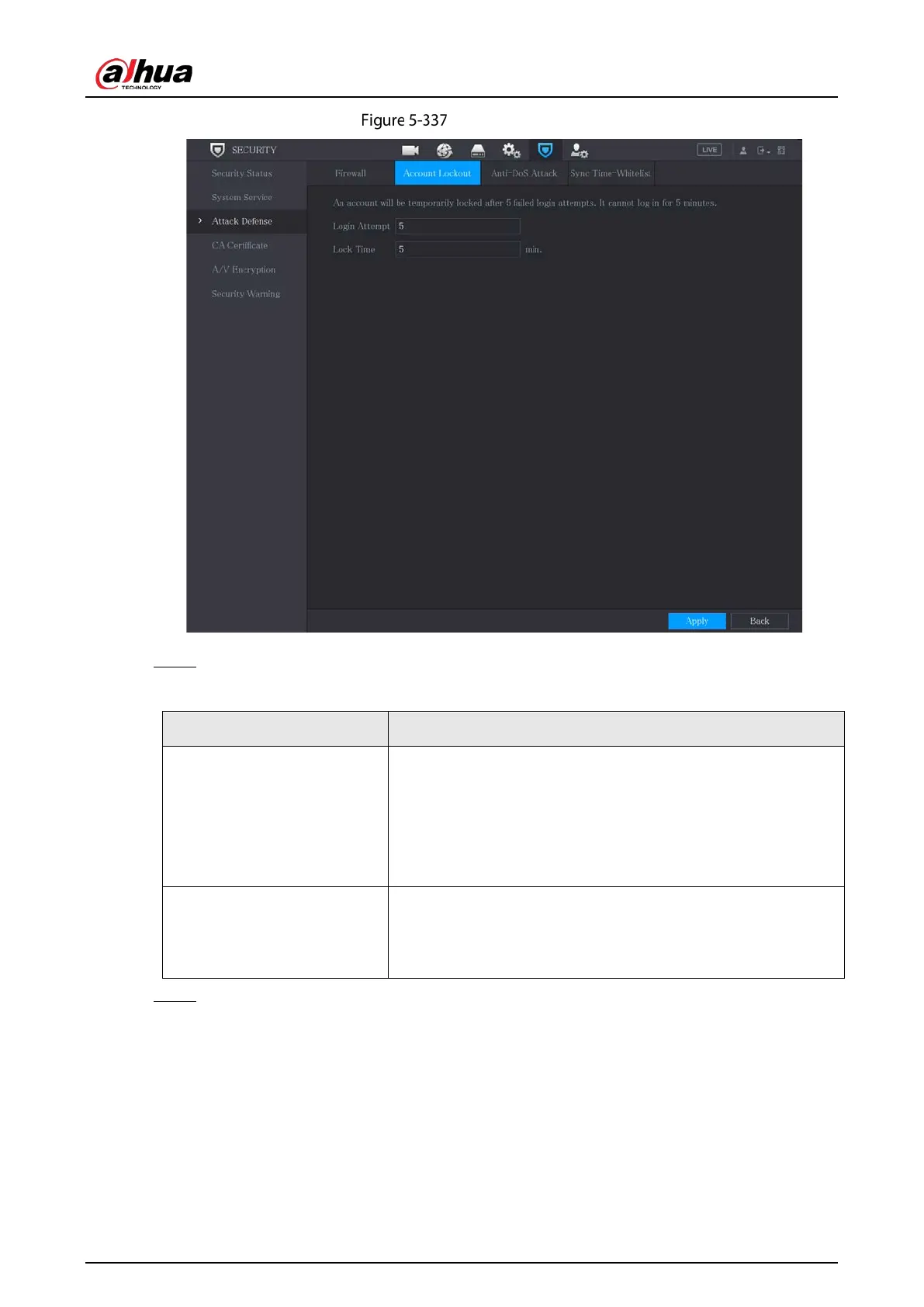Open Security Warning in sidebar
Screen dimensions: 924x1307
(x=246, y=293)
